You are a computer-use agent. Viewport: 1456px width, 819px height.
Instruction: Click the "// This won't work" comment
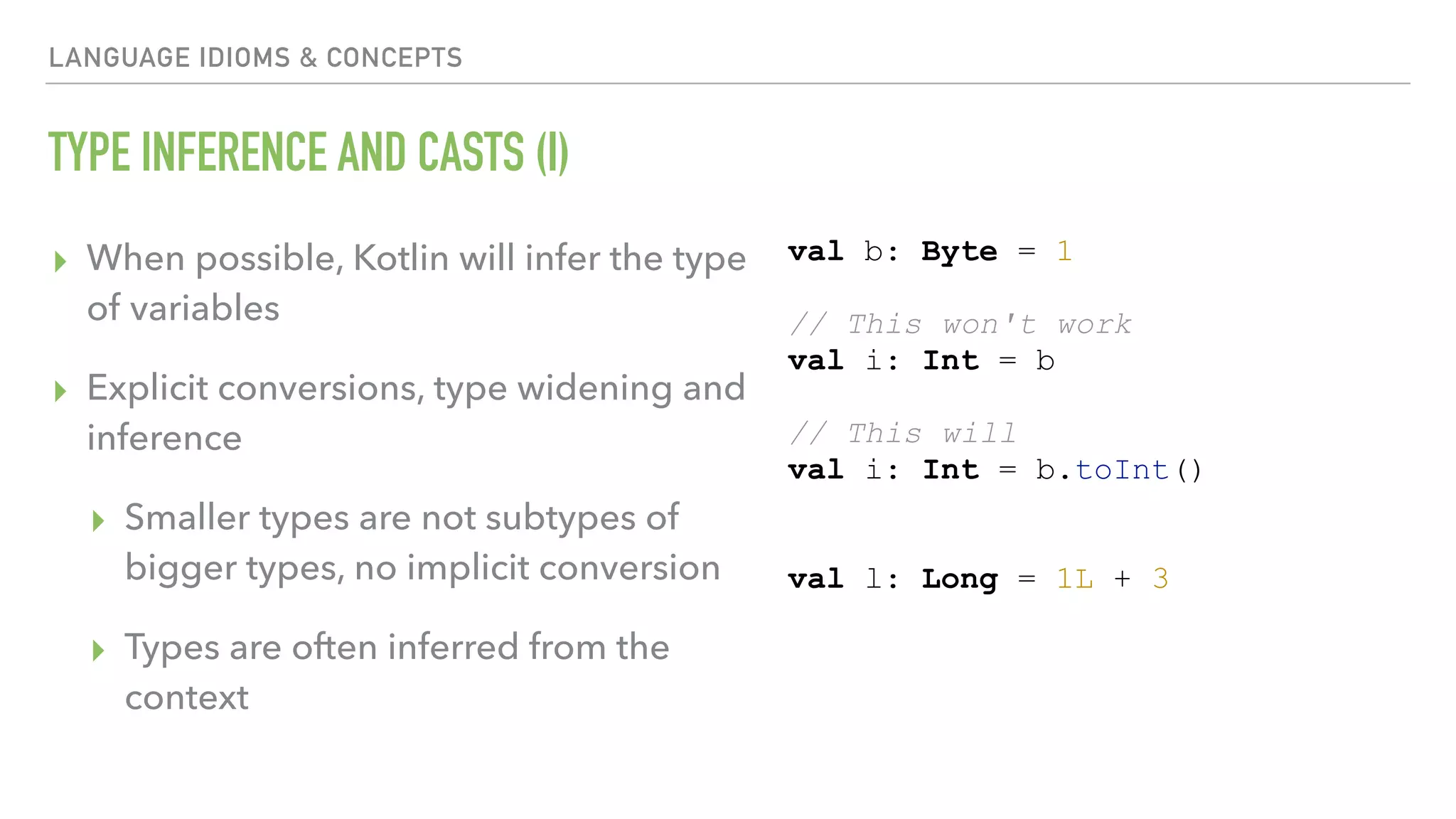(x=960, y=325)
